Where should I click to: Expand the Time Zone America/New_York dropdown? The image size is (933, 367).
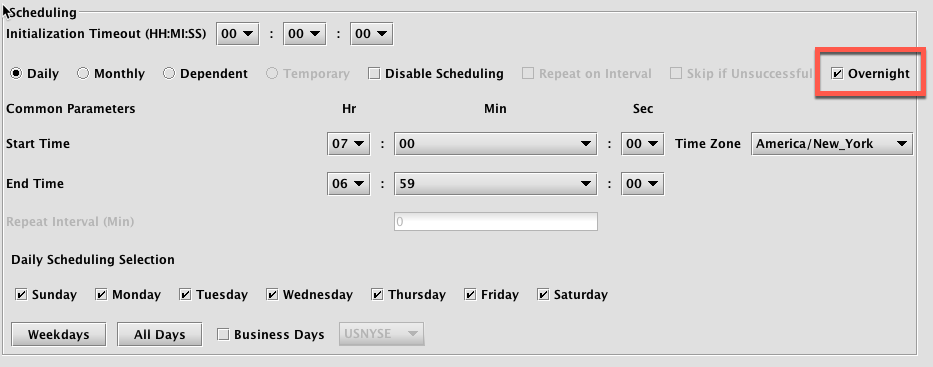coord(832,144)
